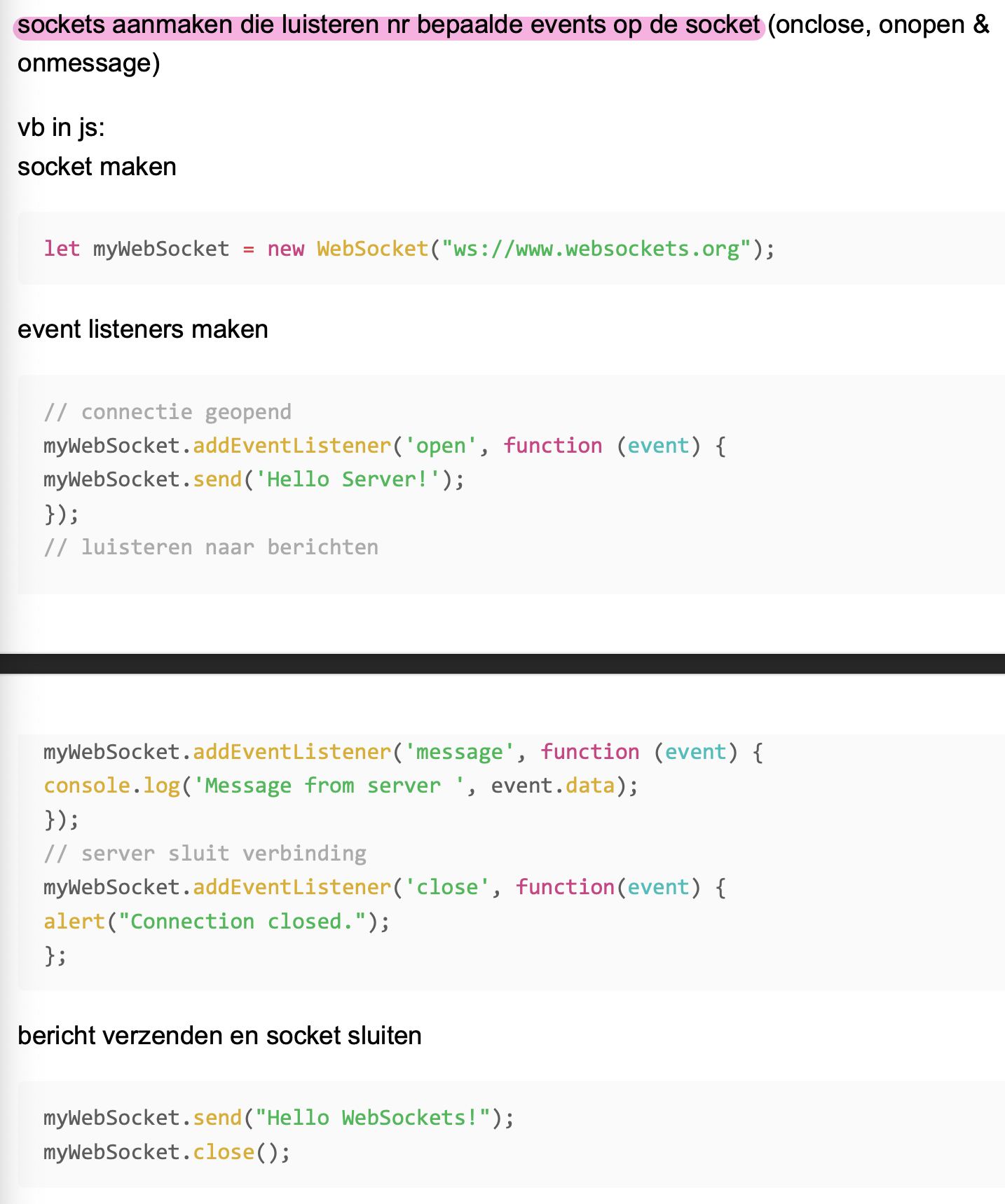Click the "bericht verzenden en socket sluiten" heading
The height and width of the screenshot is (1204, 1005).
tap(219, 1036)
